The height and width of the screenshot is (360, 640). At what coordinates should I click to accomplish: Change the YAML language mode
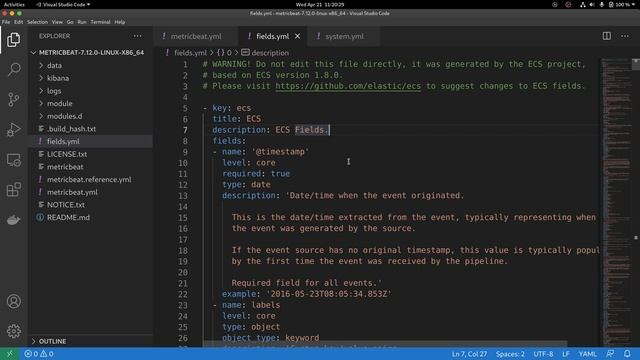click(588, 354)
